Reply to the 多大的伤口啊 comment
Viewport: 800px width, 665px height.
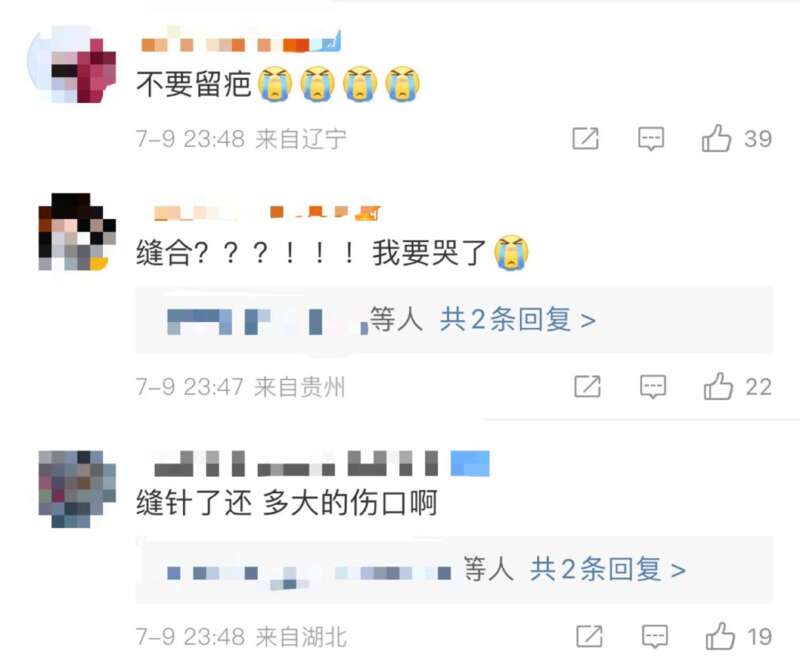point(655,636)
